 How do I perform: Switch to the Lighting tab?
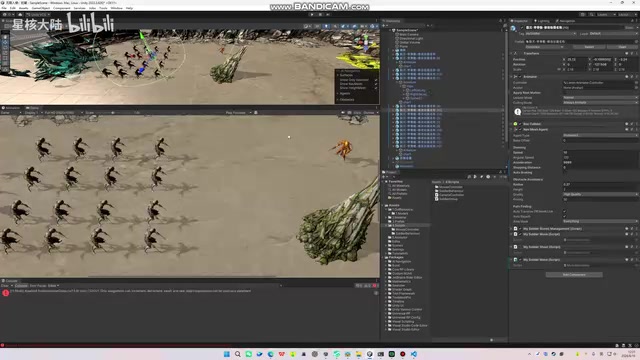click(542, 21)
